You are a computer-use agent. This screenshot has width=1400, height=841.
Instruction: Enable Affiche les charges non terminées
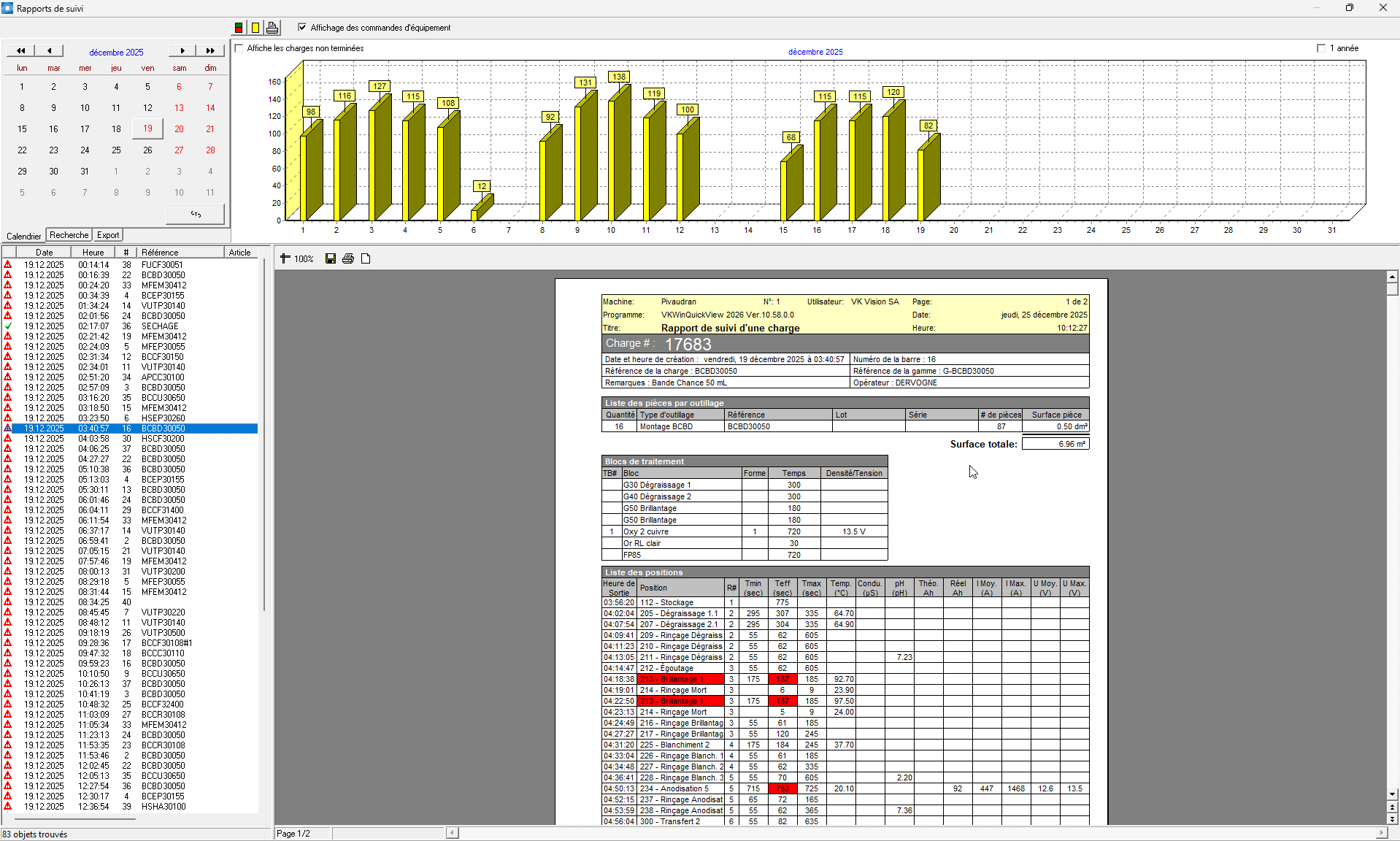click(x=239, y=48)
